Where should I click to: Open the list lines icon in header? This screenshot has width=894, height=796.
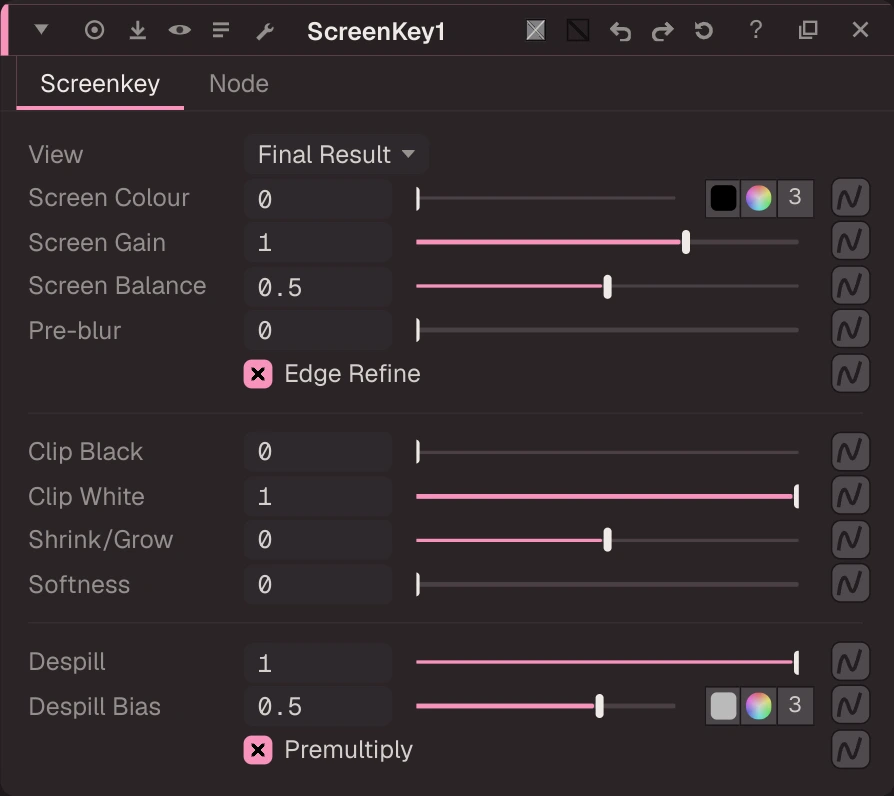pos(221,30)
